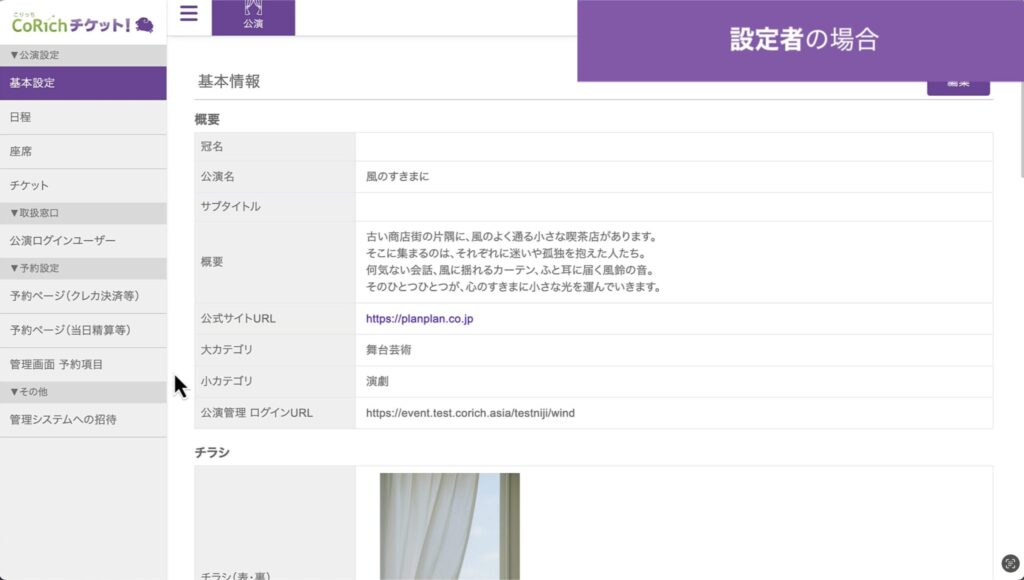Follow the https://planplan.co.jp link
This screenshot has width=1024, height=580.
pyautogui.click(x=419, y=319)
